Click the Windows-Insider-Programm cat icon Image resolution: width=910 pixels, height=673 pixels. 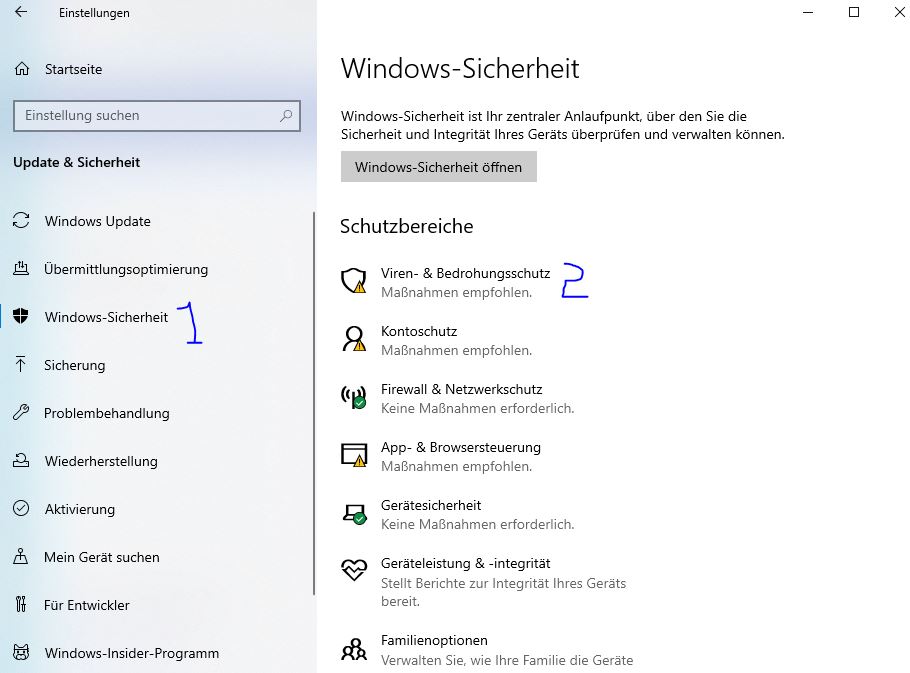[x=21, y=652]
